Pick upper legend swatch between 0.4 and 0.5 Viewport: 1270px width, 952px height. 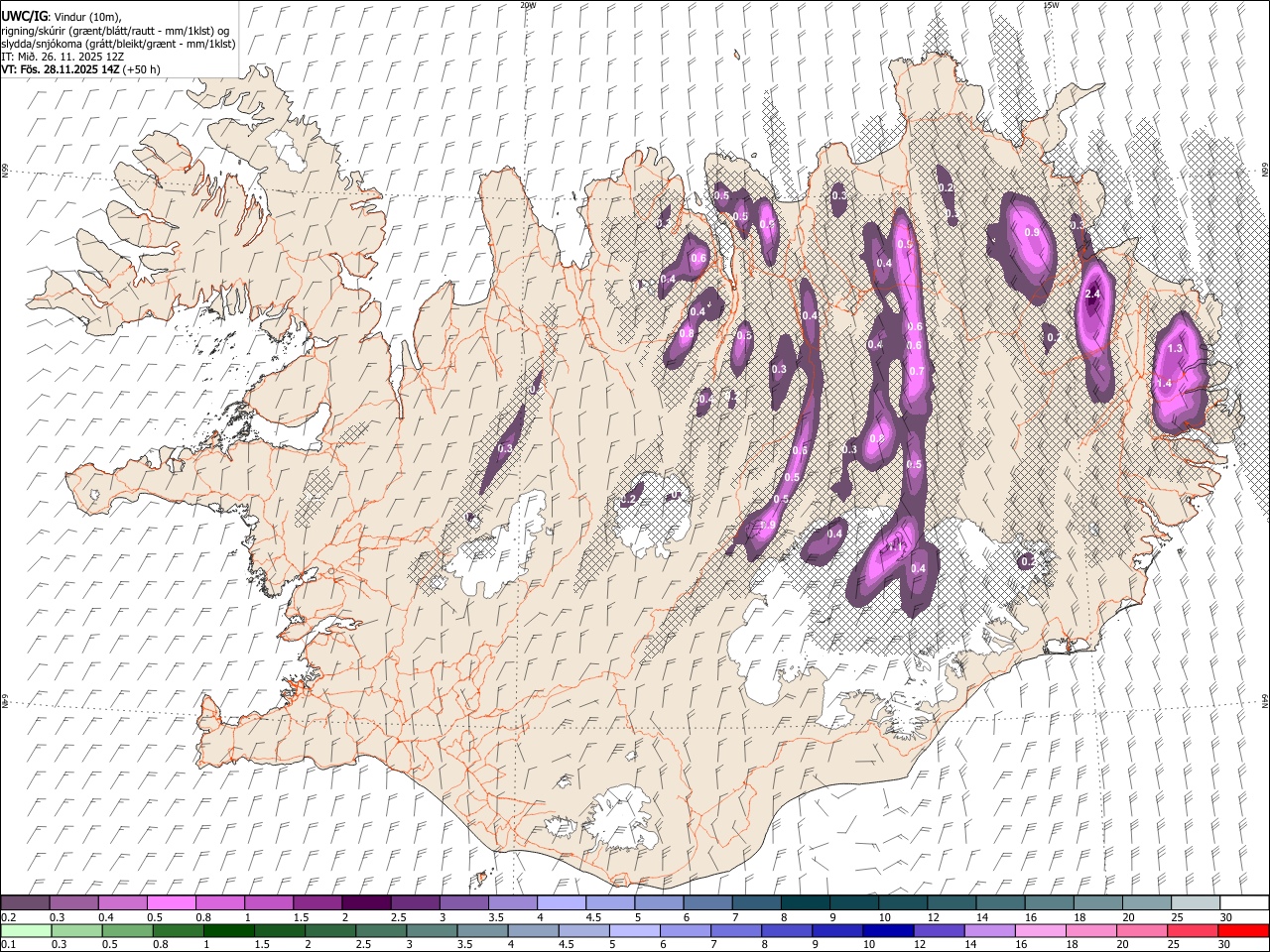pos(122,902)
